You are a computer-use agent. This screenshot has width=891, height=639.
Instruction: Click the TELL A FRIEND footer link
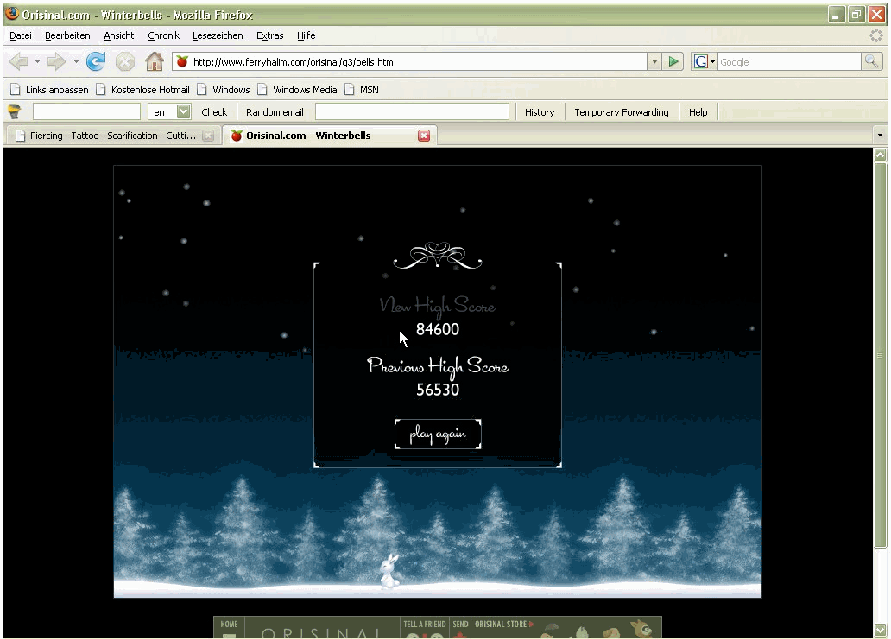424,624
